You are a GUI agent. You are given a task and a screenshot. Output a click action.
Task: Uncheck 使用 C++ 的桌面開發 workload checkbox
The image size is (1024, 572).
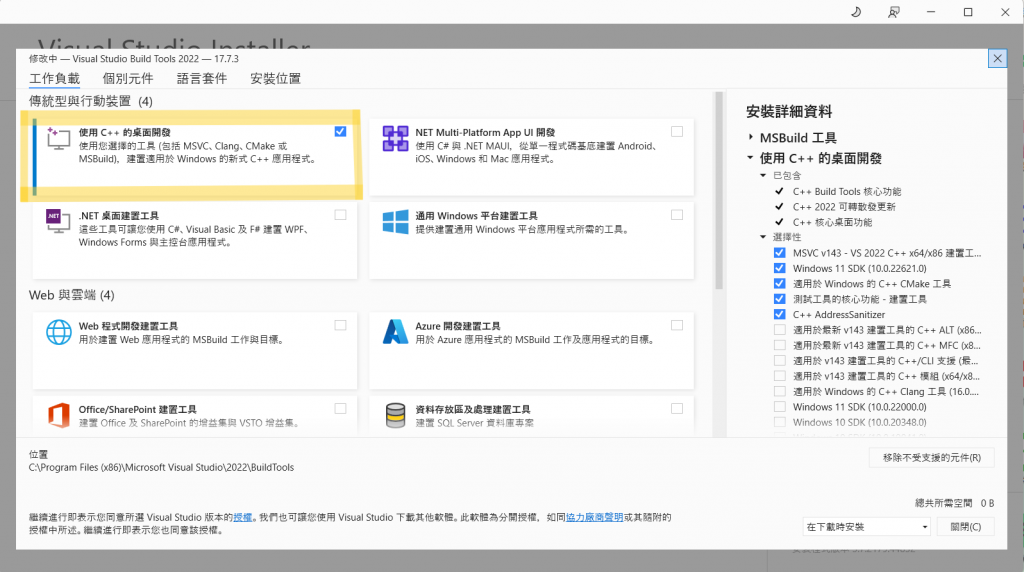[340, 131]
